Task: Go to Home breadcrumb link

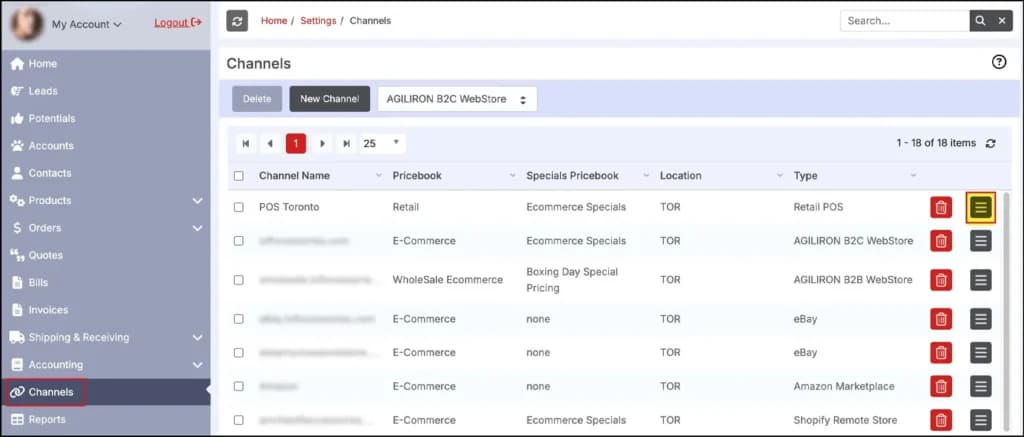Action: [x=274, y=21]
